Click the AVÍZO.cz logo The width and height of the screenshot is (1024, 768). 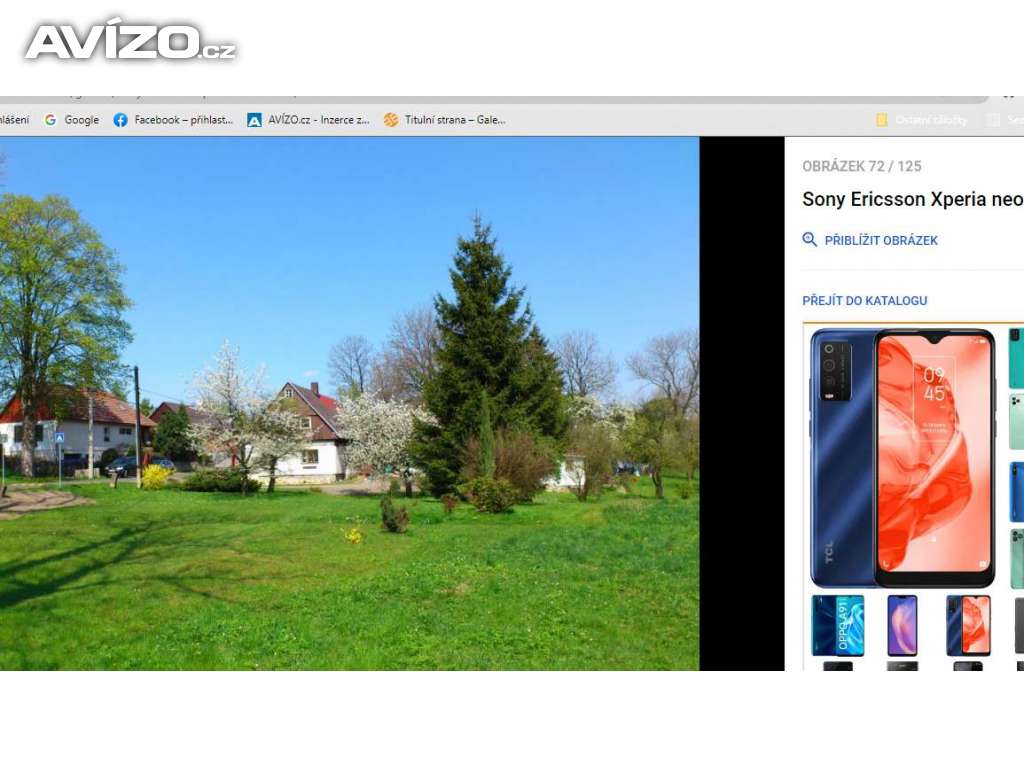[x=130, y=42]
